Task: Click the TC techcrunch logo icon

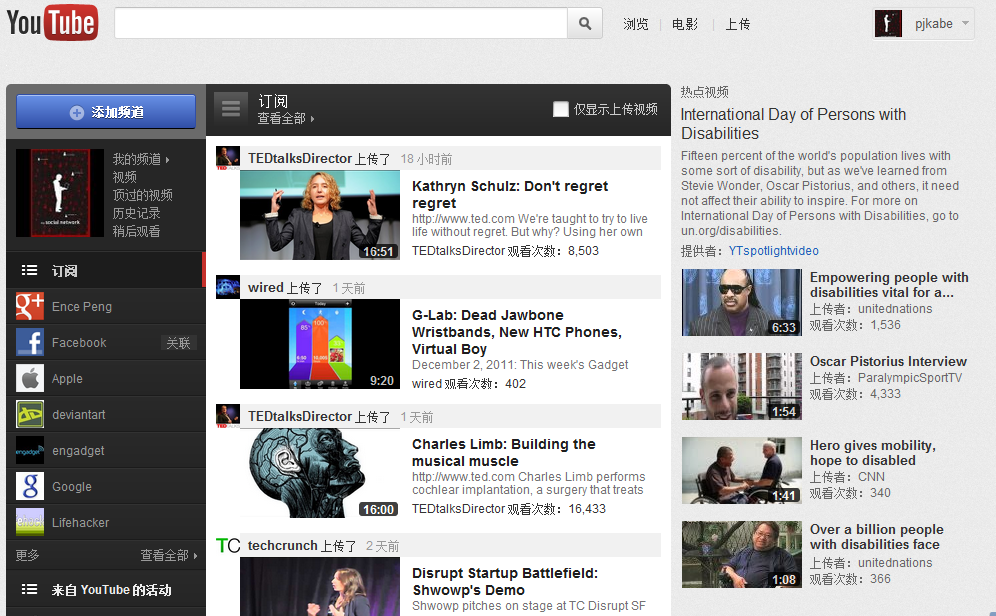Action: [228, 546]
